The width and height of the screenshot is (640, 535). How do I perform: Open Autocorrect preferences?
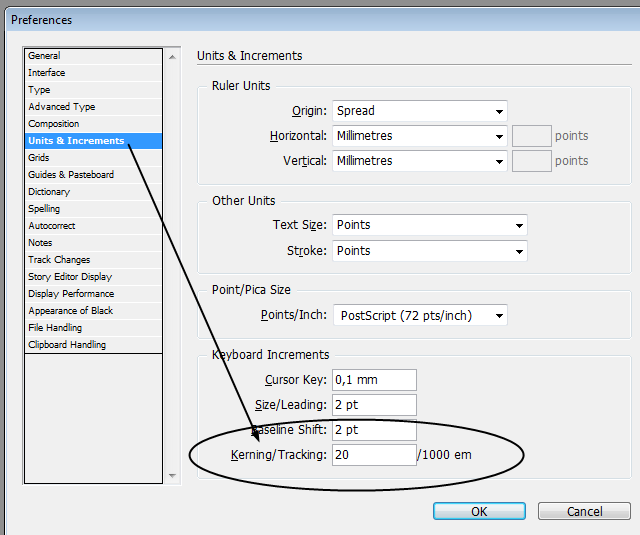(93, 226)
